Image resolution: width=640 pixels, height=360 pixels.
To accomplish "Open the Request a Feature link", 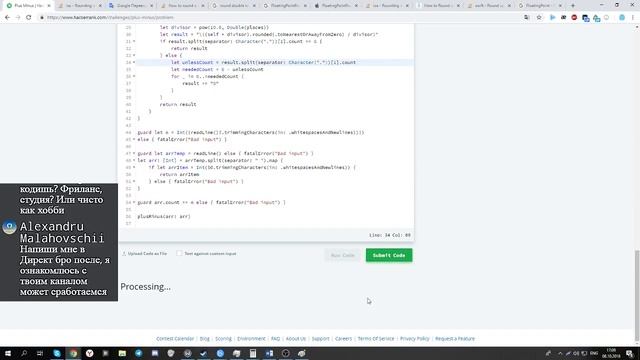I will (455, 338).
